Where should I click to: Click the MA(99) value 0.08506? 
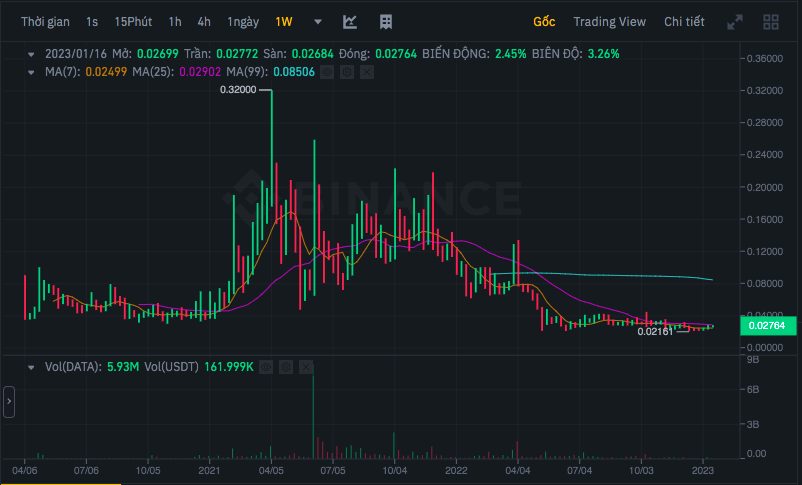pos(294,72)
